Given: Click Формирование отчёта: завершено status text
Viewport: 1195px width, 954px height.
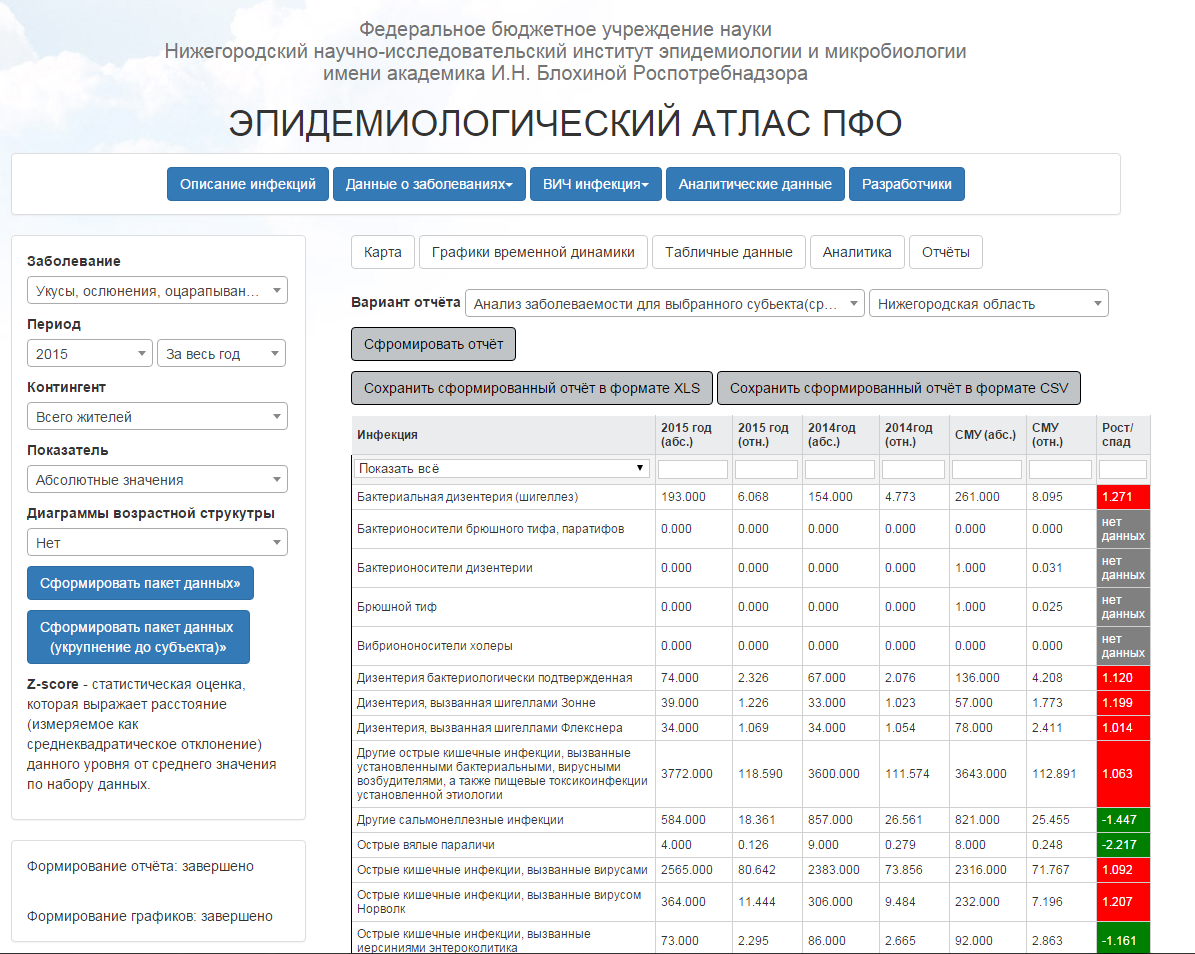Looking at the screenshot, I should coord(140,866).
